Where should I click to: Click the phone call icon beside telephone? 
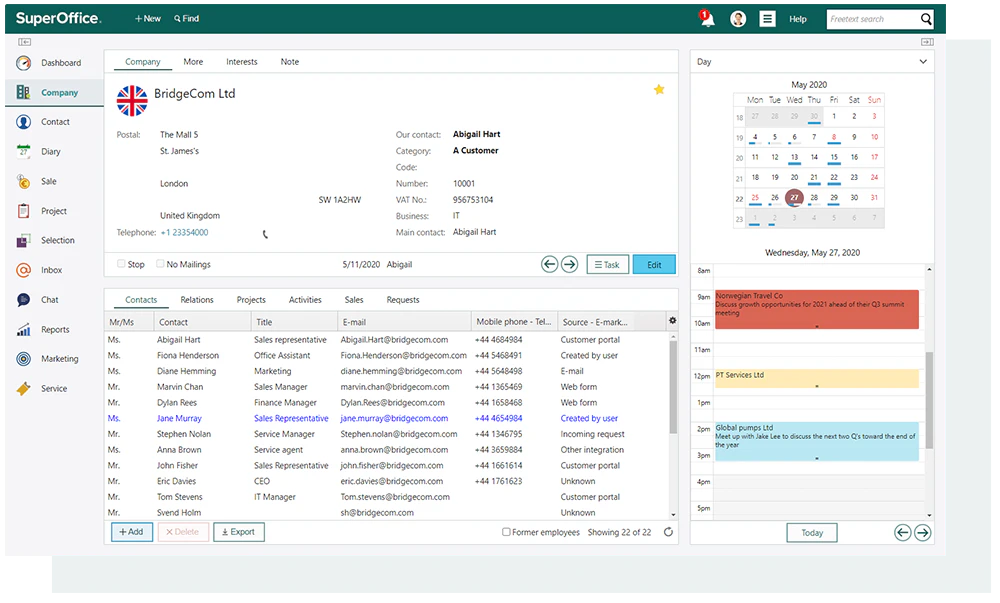click(x=265, y=235)
